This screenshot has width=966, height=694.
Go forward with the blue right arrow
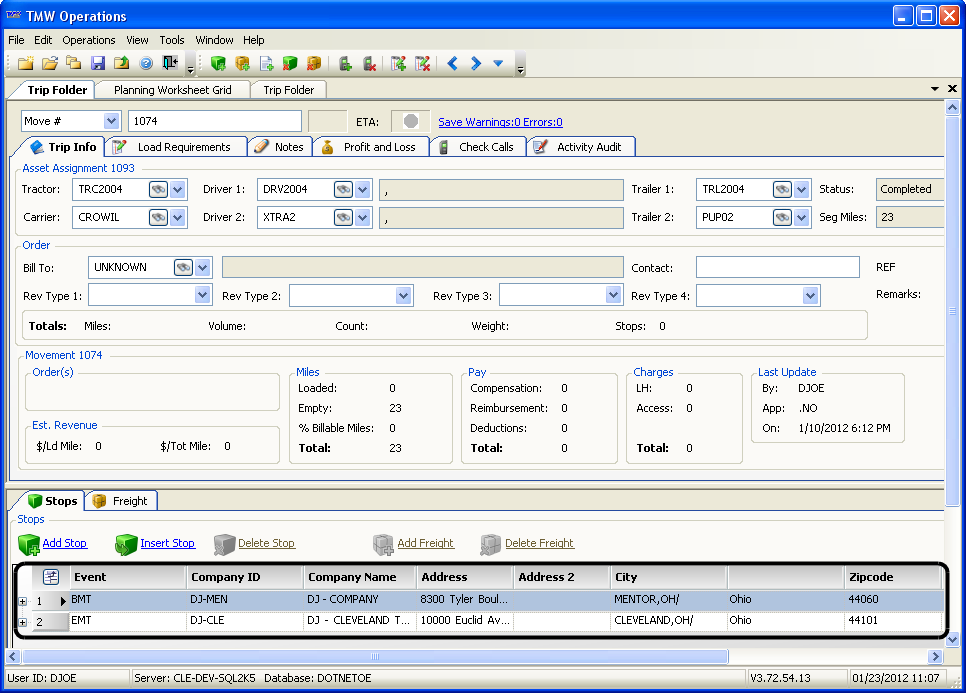pos(476,64)
